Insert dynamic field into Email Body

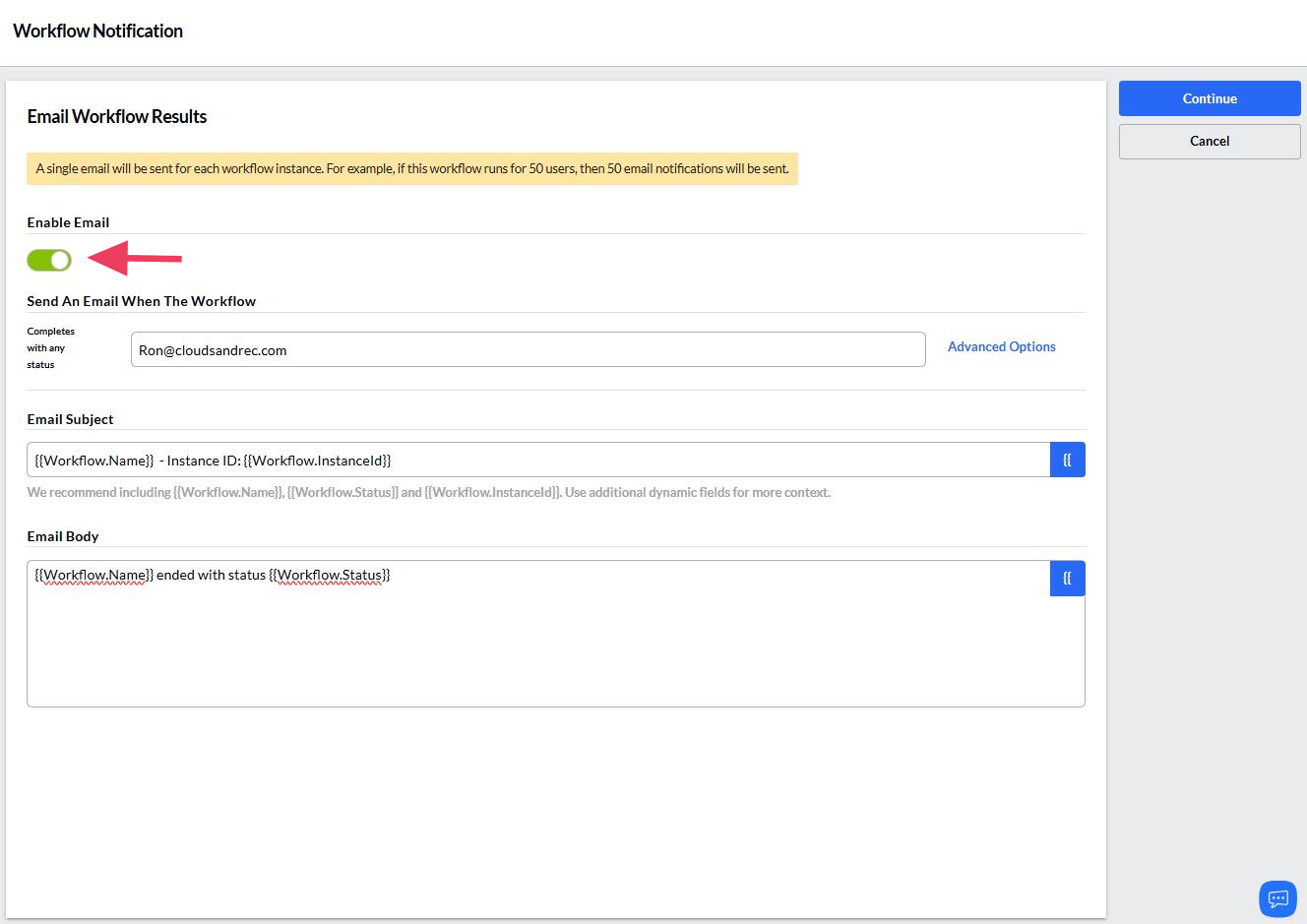coord(1067,579)
